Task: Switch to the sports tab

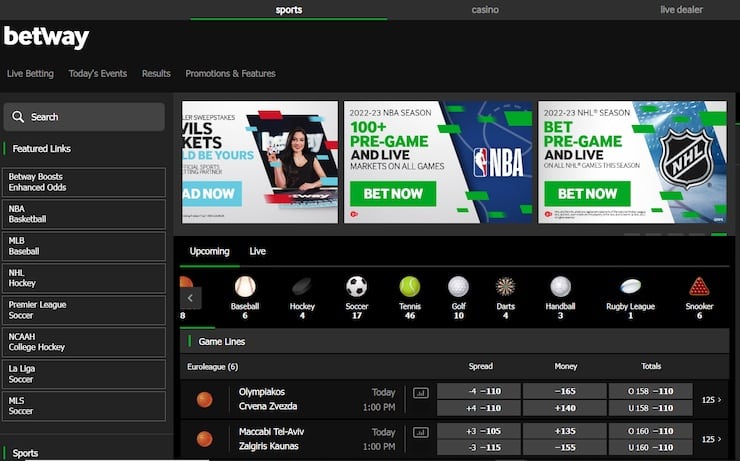Action: pos(289,10)
